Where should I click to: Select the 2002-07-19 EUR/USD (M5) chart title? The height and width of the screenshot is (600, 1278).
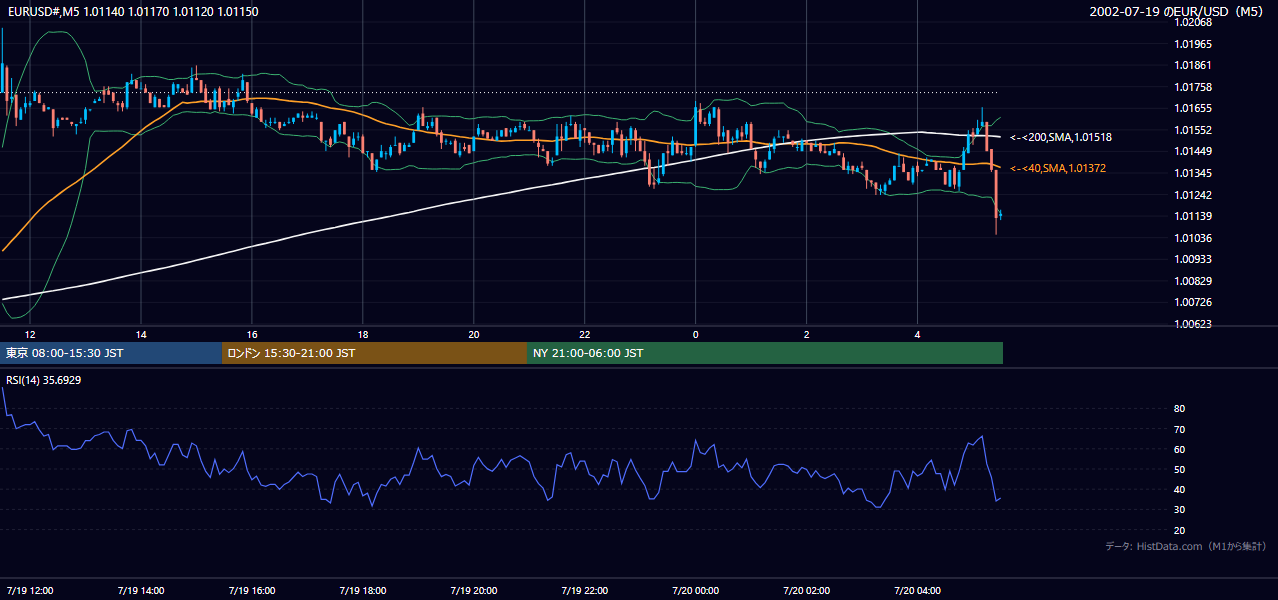(1177, 11)
